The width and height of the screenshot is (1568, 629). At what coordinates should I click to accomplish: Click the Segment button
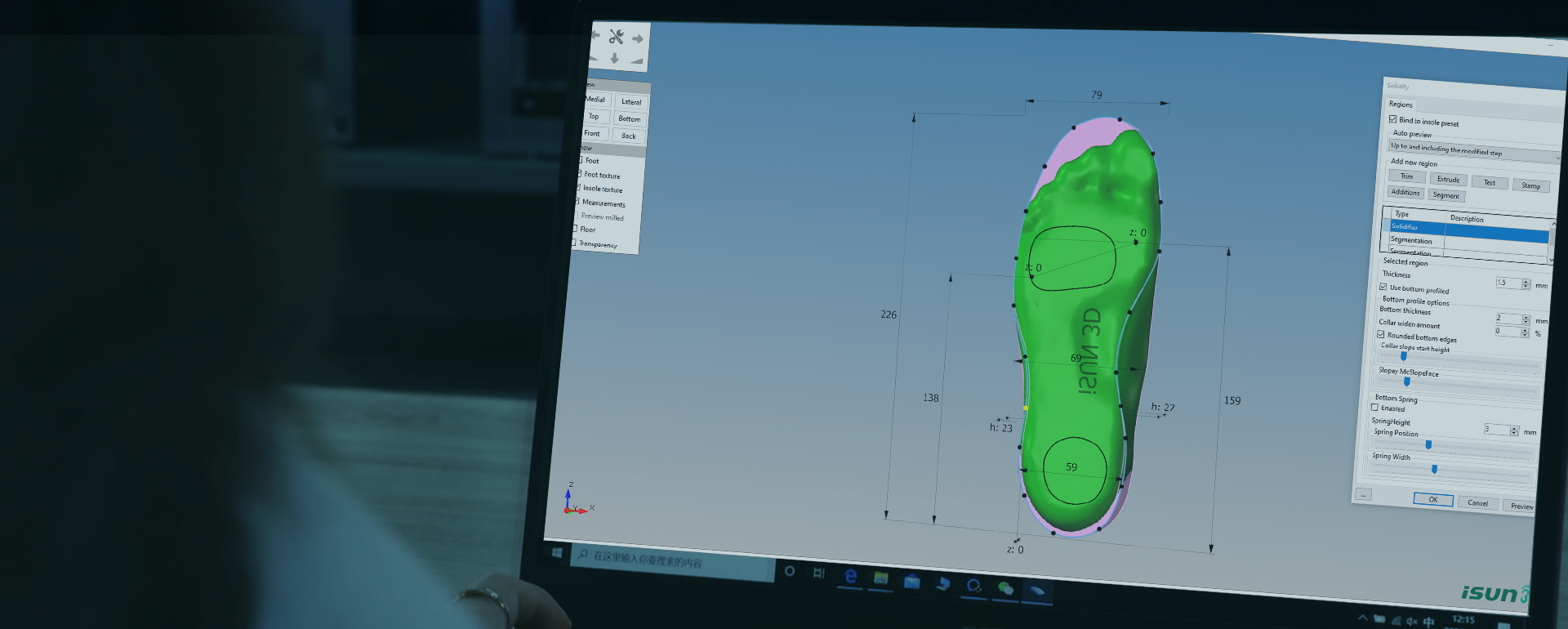pyautogui.click(x=1445, y=195)
